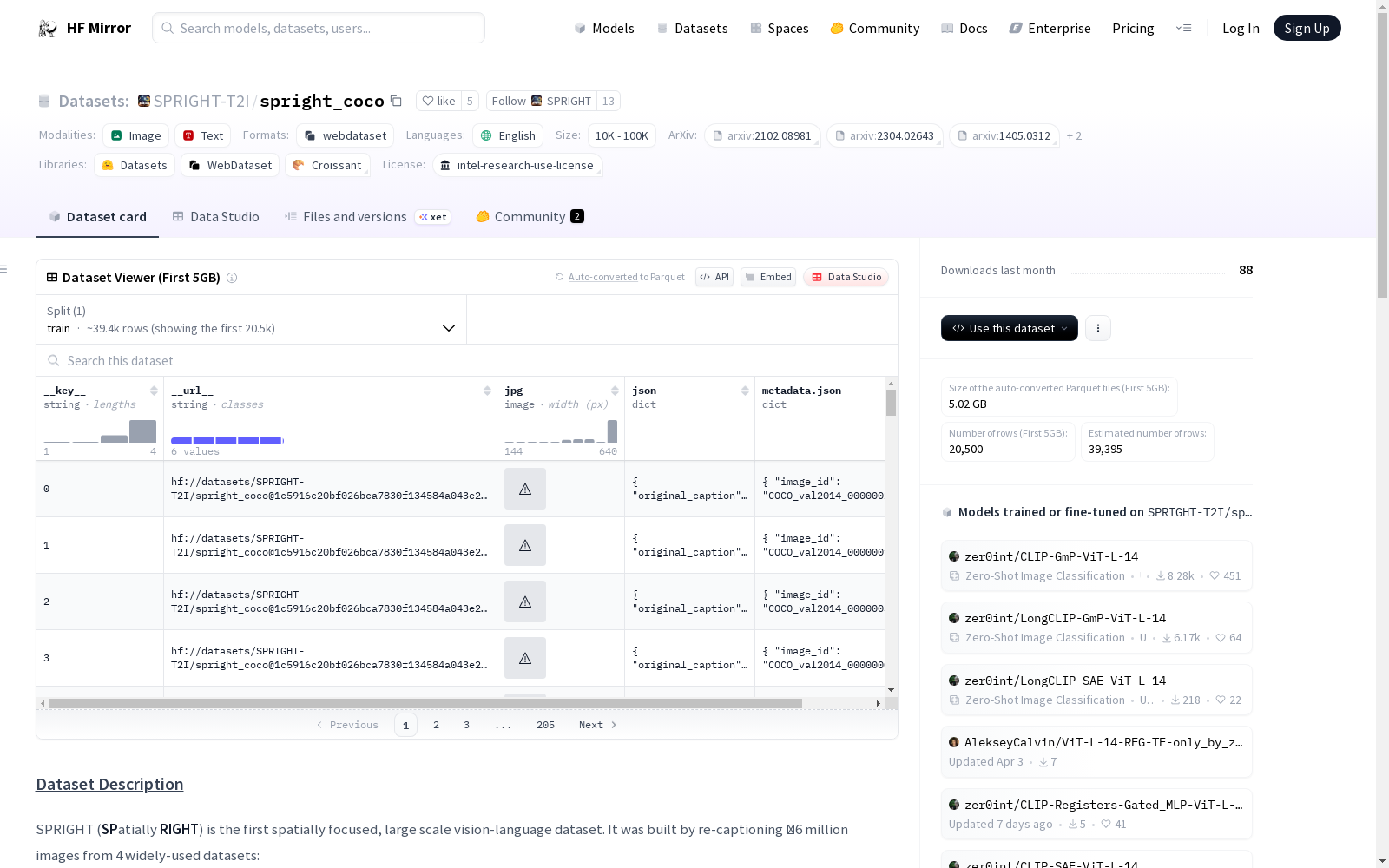The image size is (1389, 868).
Task: Go to page 3 of the viewer
Action: 466,725
